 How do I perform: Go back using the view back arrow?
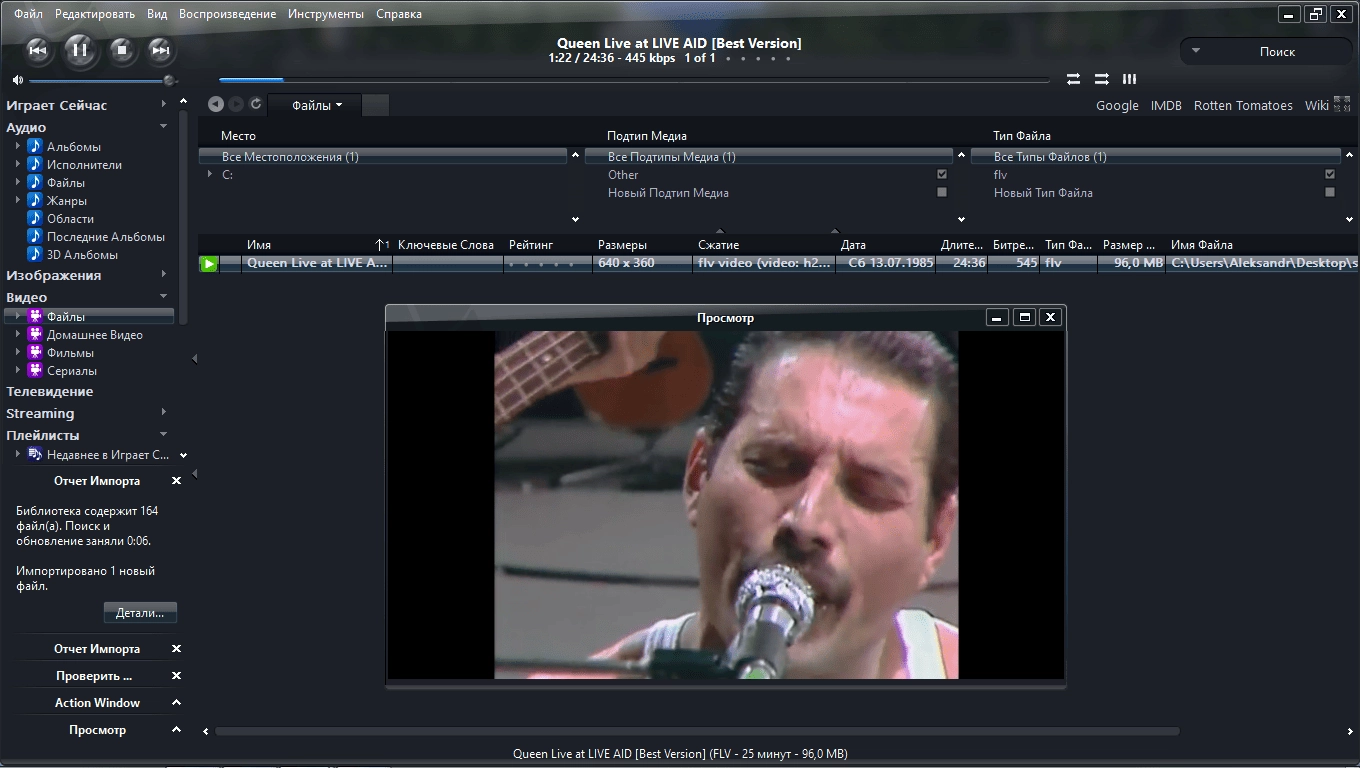pos(215,104)
